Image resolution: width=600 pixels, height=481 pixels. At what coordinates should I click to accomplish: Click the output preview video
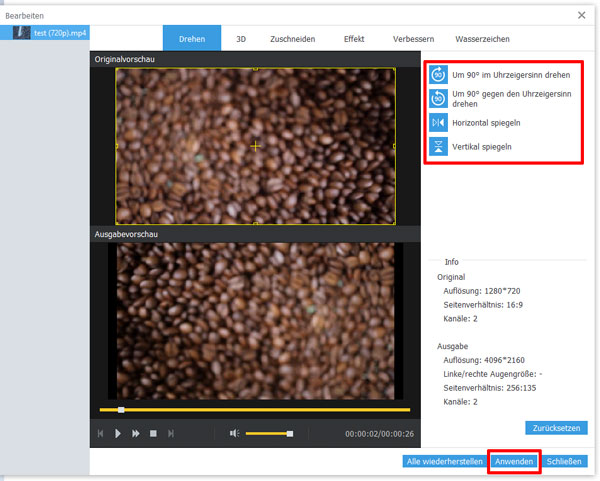[x=255, y=321]
